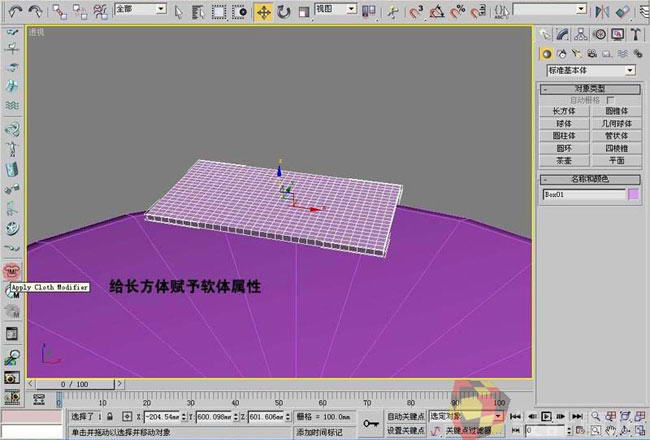The width and height of the screenshot is (650, 440).
Task: Click the 长方体 box button
Action: click(x=564, y=111)
